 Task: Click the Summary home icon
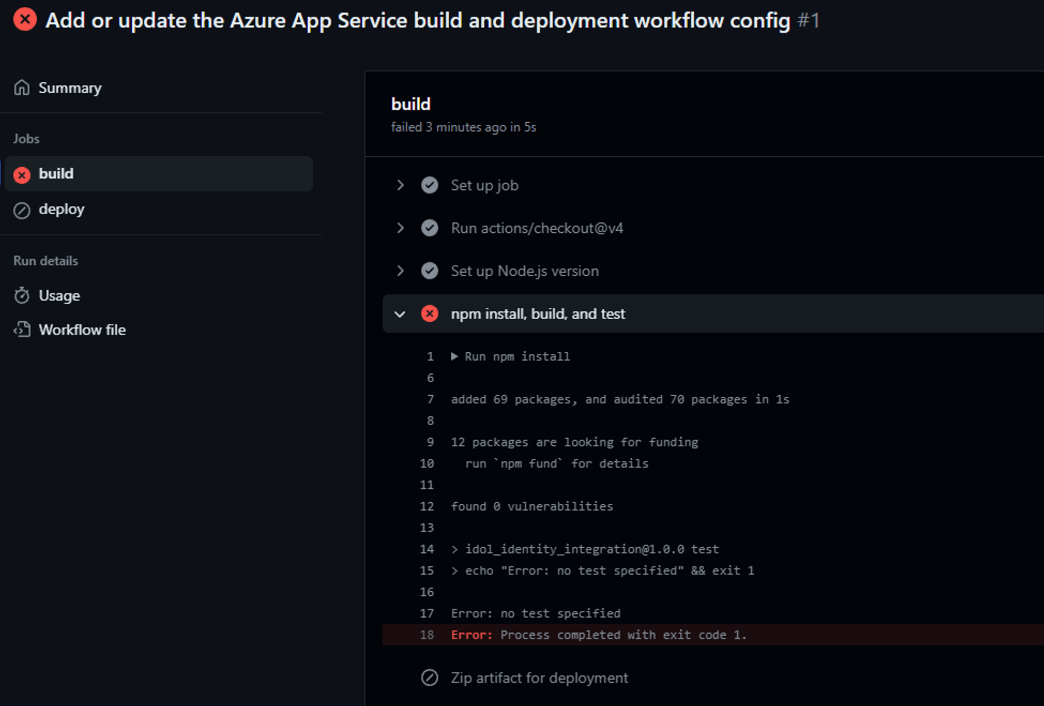[22, 88]
